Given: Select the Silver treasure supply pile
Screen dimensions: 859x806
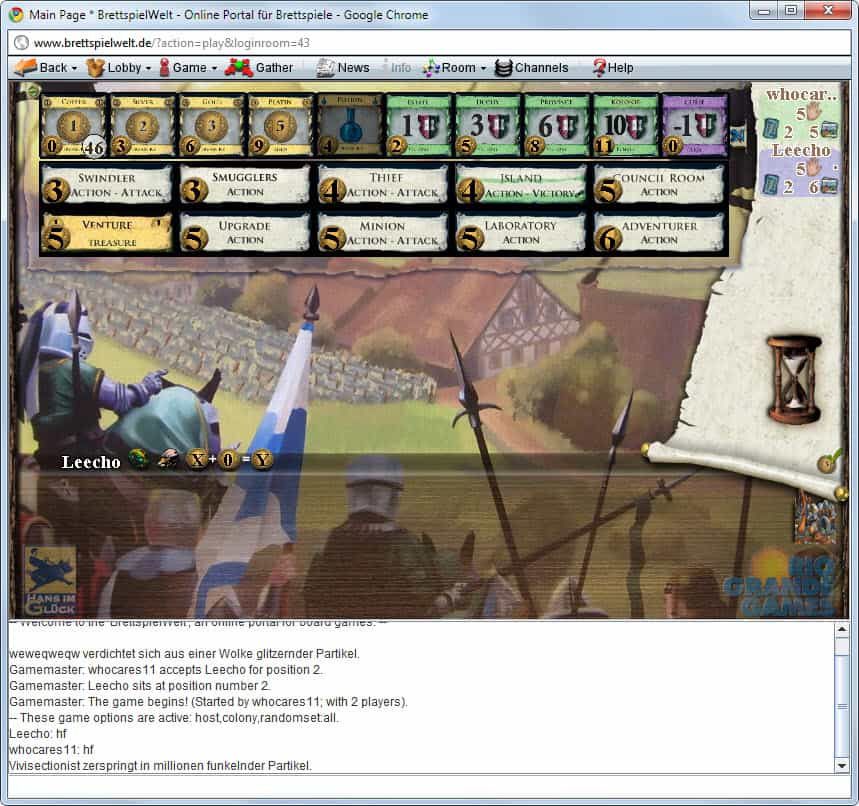Looking at the screenshot, I should (142, 125).
